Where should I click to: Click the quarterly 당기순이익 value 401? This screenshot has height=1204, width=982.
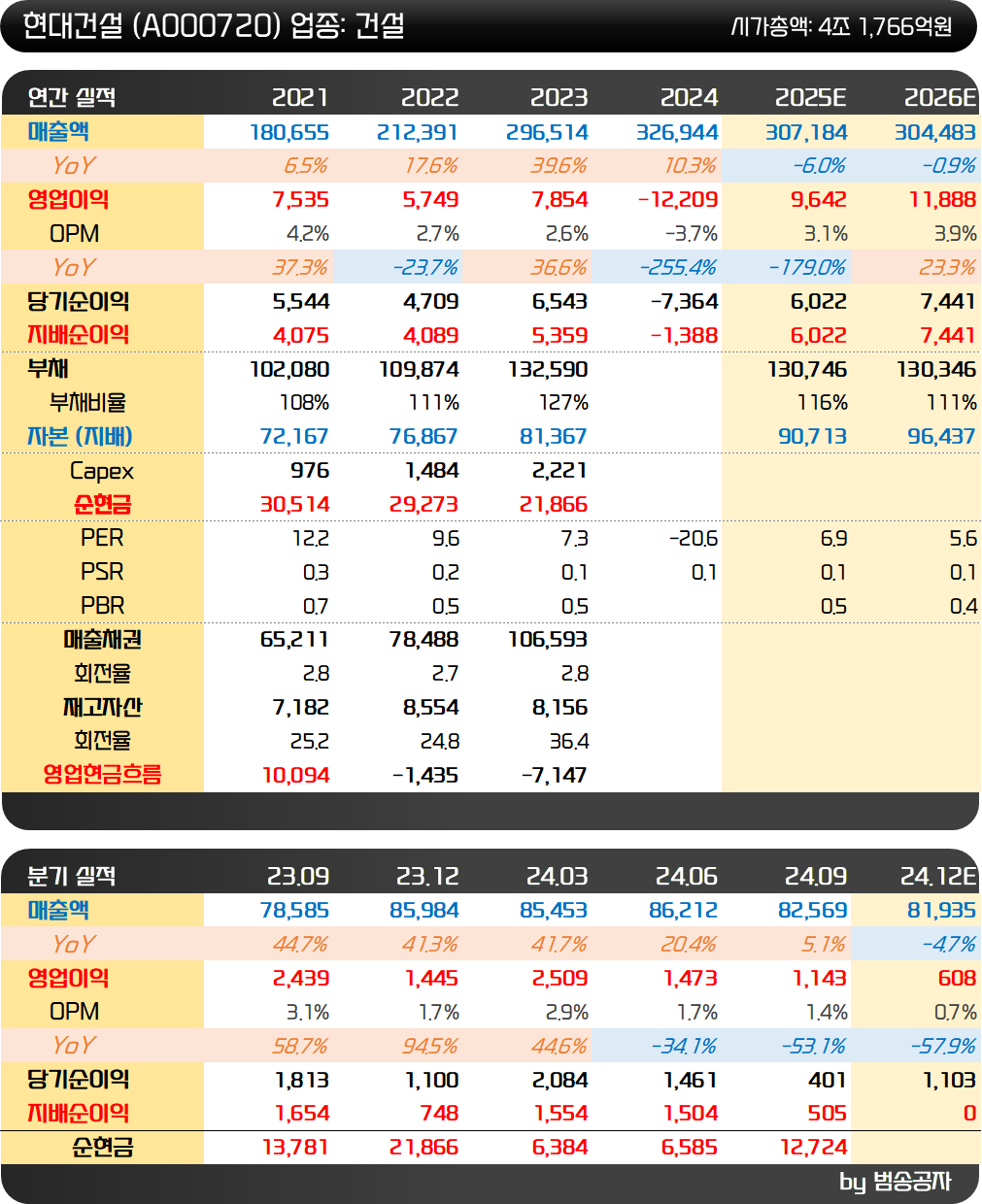click(x=828, y=1081)
